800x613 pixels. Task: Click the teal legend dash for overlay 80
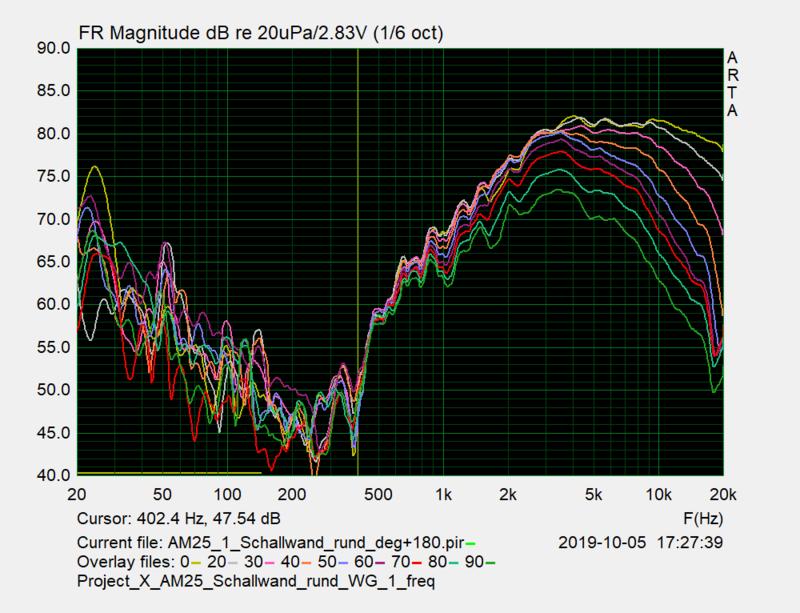tap(454, 563)
